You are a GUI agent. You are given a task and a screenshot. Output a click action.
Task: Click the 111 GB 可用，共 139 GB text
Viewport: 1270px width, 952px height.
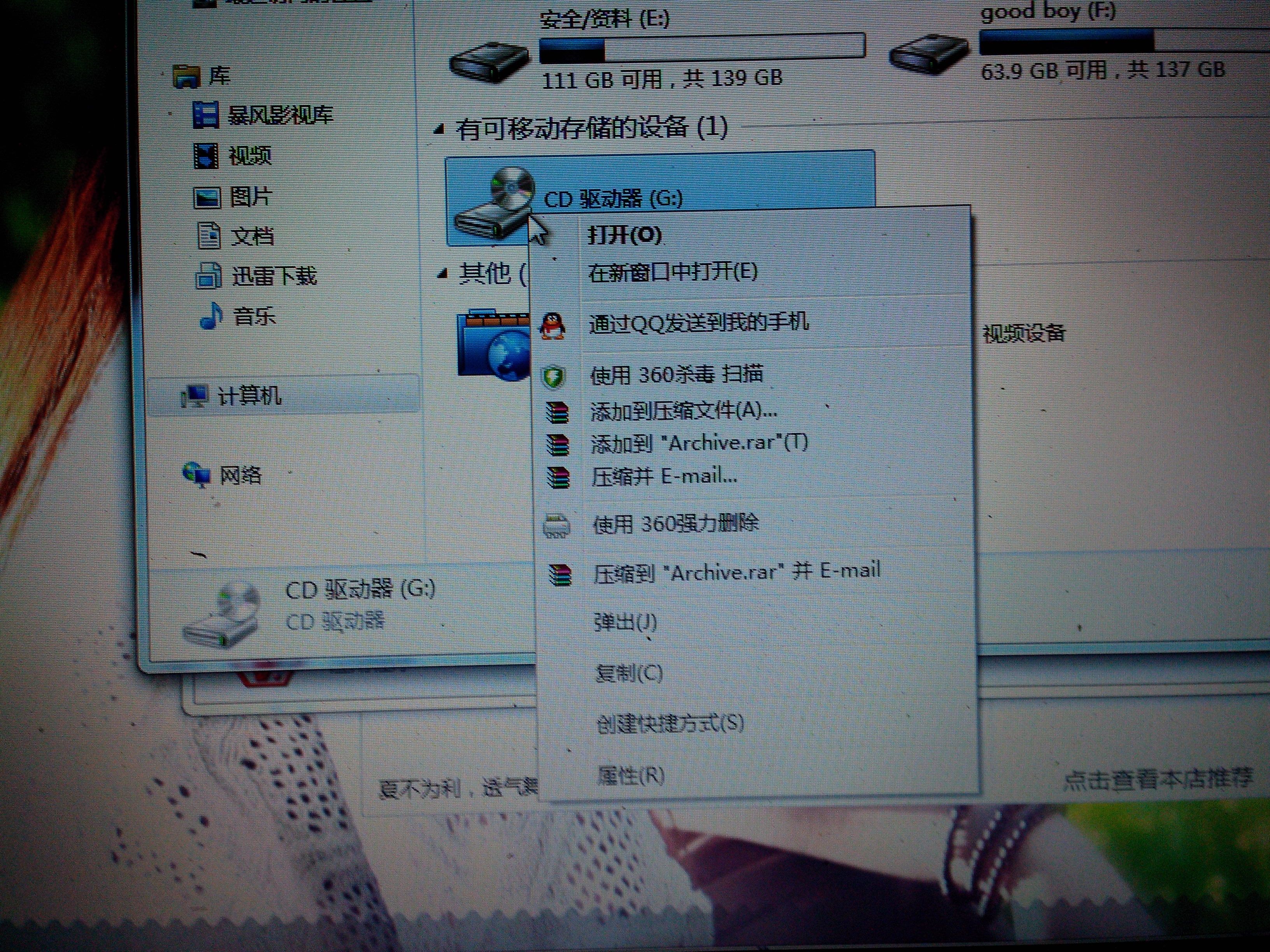tap(662, 78)
